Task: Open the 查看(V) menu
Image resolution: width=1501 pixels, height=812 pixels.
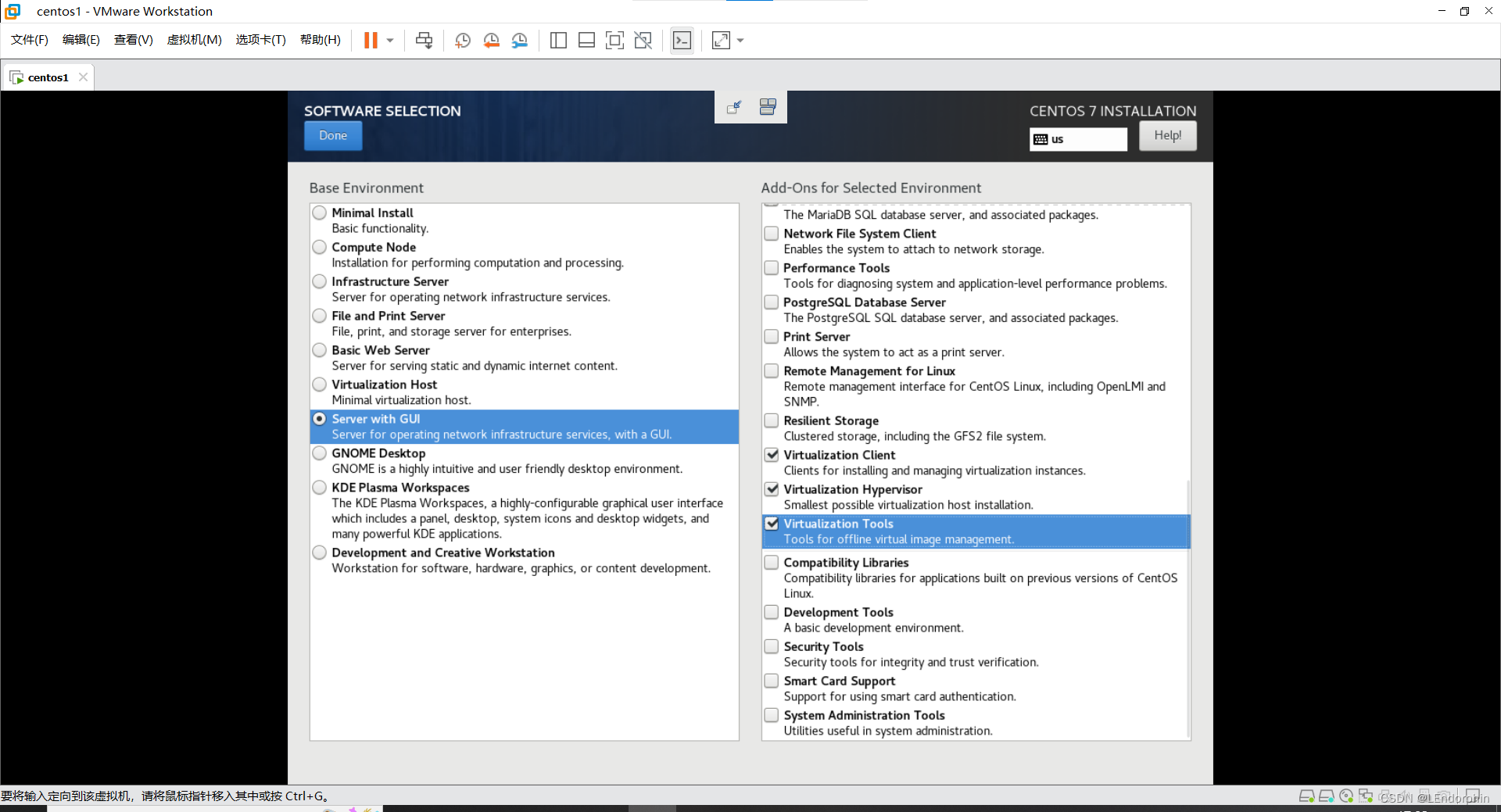Action: tap(134, 40)
